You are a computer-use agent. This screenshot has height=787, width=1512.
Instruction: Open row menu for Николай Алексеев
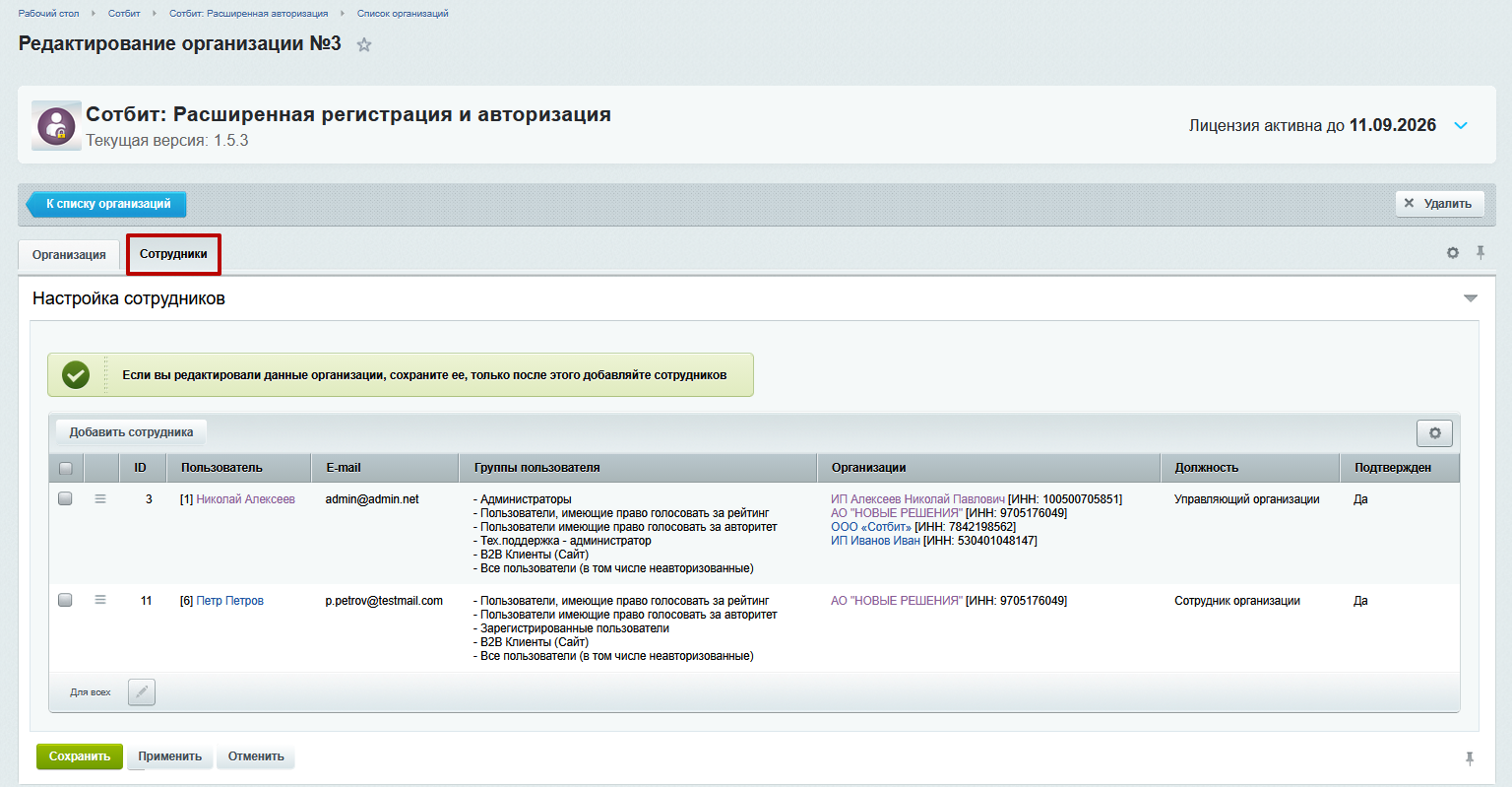tap(100, 499)
